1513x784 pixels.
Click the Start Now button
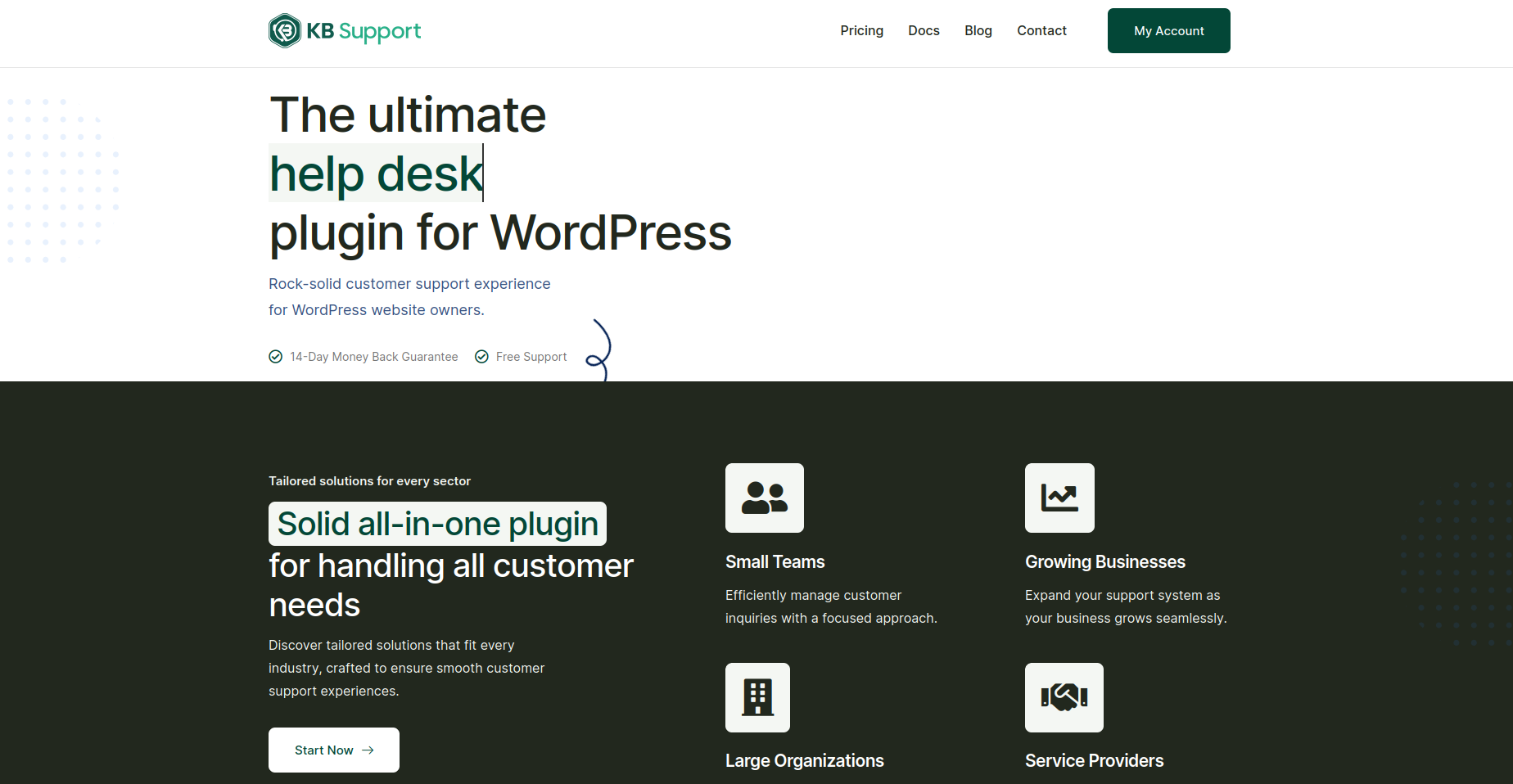[334, 750]
